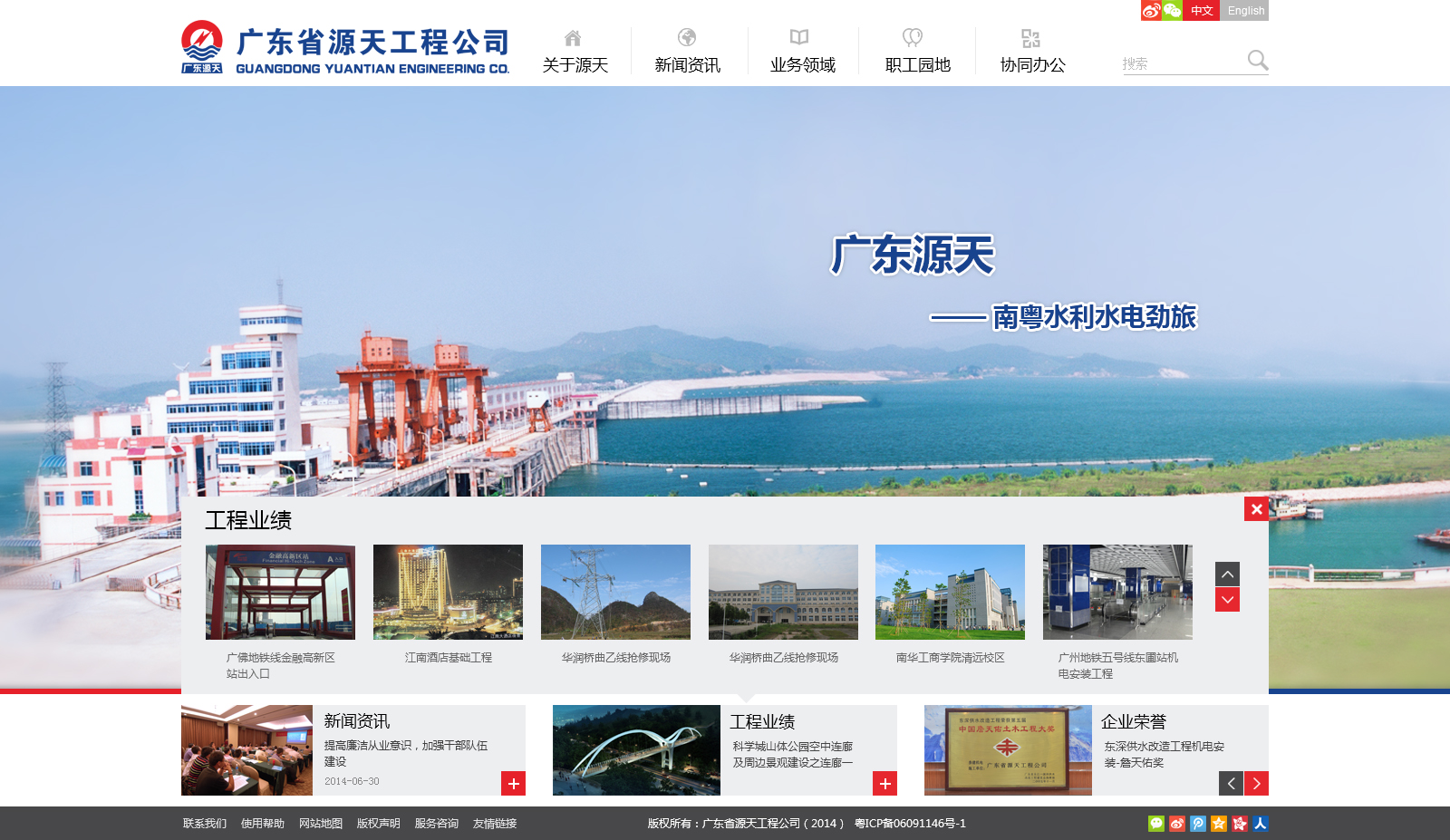Close the 工程业绩 panel with the red X
This screenshot has height=840, width=1450.
tap(1256, 509)
